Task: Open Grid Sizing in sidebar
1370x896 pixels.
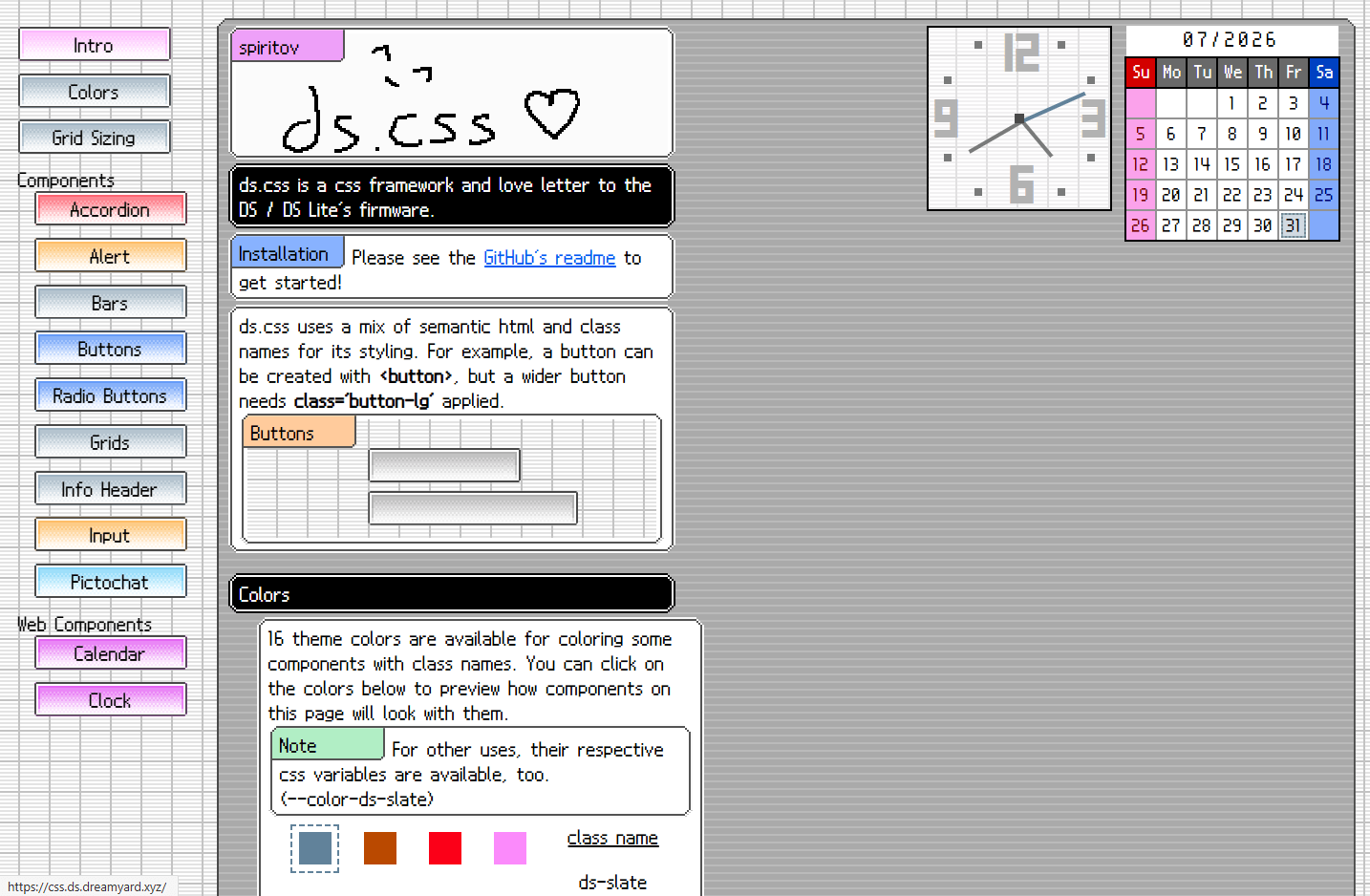Action: coord(94,138)
